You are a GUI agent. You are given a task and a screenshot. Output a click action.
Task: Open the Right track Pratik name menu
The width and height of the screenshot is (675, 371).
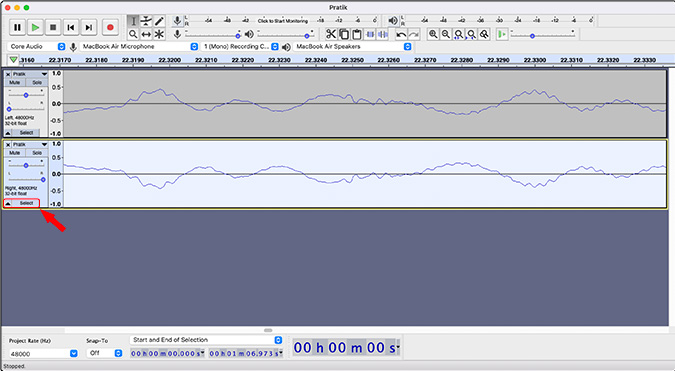click(30, 145)
